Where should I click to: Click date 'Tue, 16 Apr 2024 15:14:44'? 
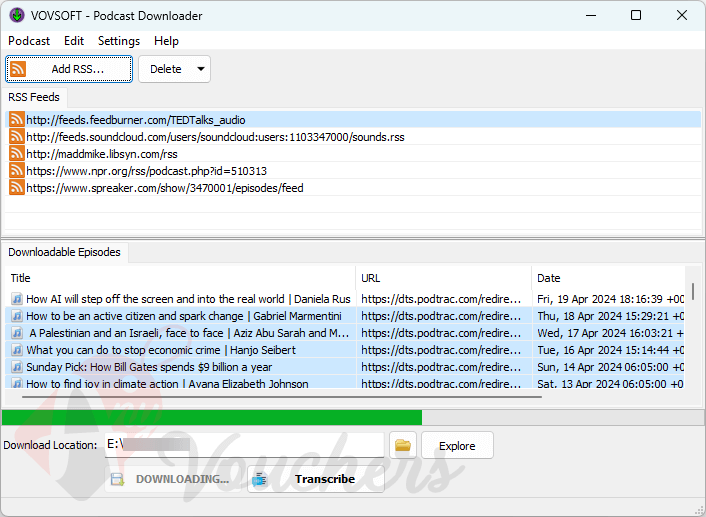611,350
